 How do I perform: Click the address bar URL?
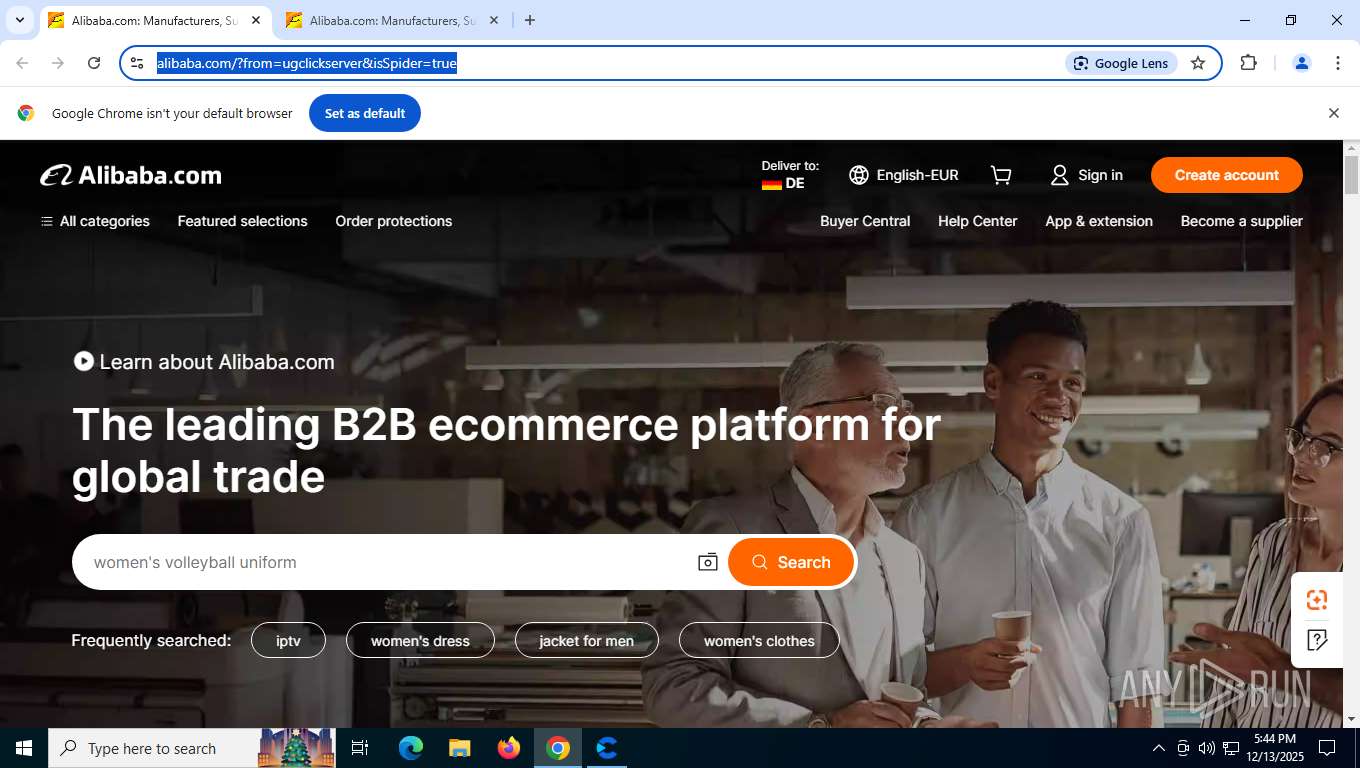pos(306,63)
